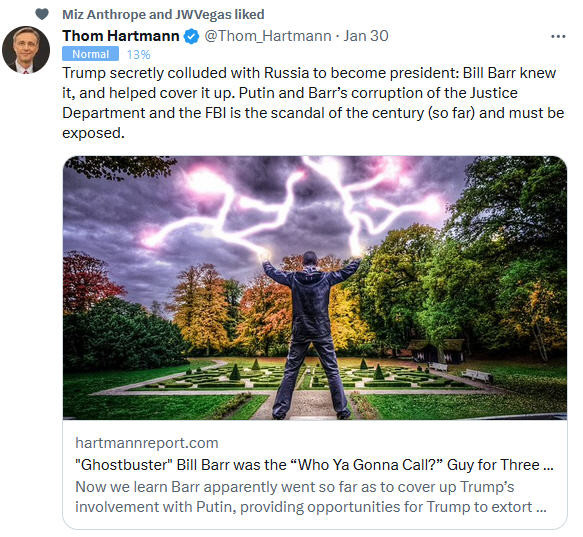
Task: Click the Jan 30 timestamp
Action: point(366,36)
